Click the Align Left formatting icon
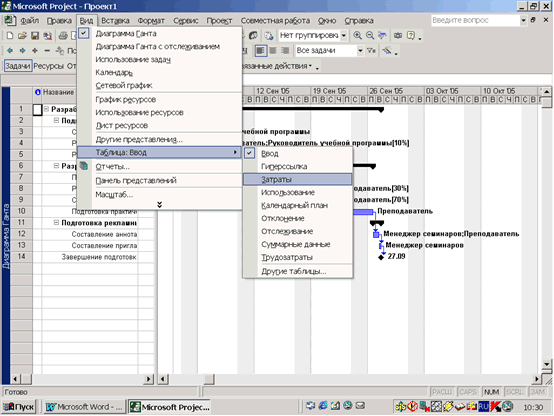Viewport: 554px width, 416px height. 260,51
